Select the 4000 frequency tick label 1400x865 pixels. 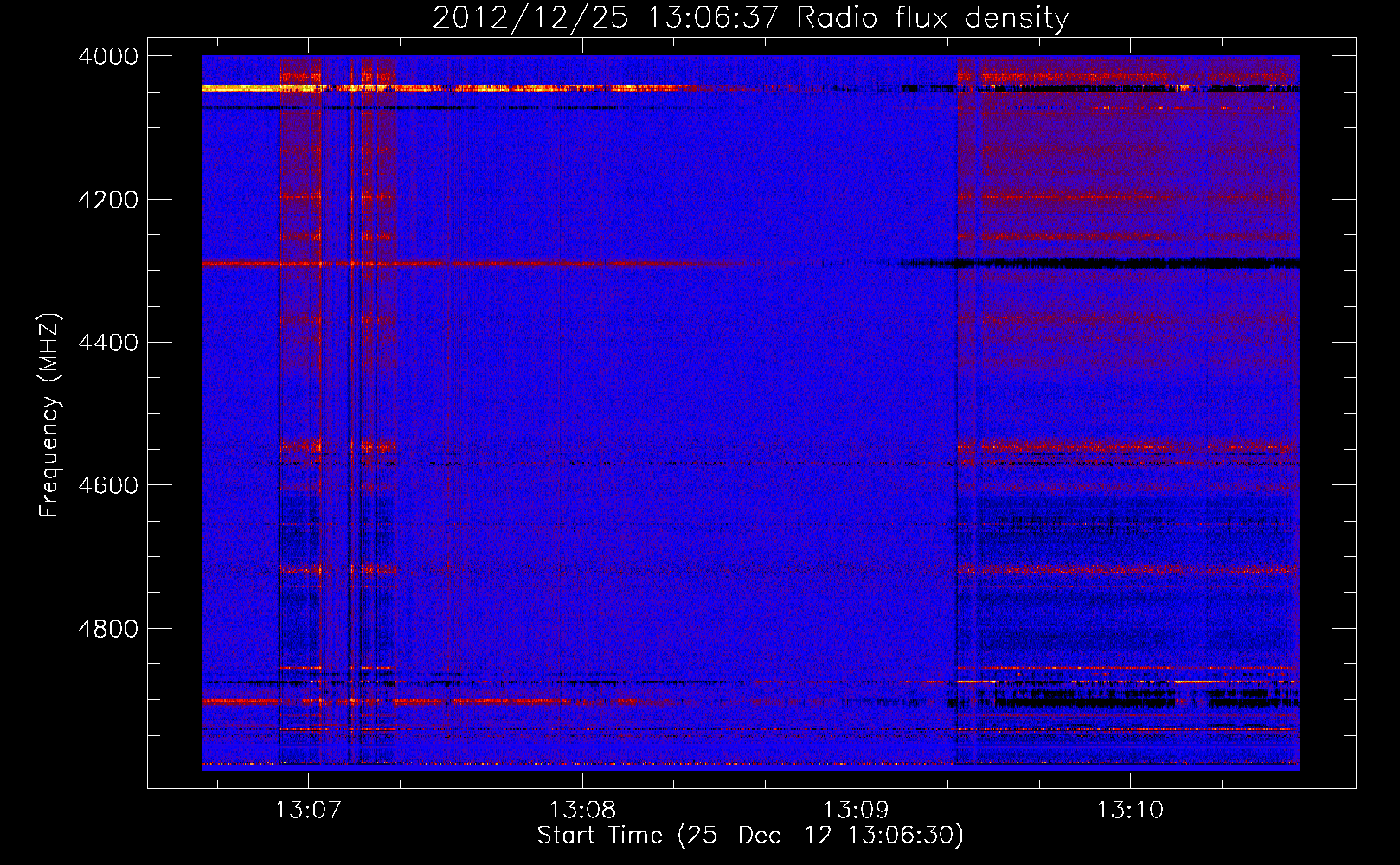pyautogui.click(x=108, y=56)
